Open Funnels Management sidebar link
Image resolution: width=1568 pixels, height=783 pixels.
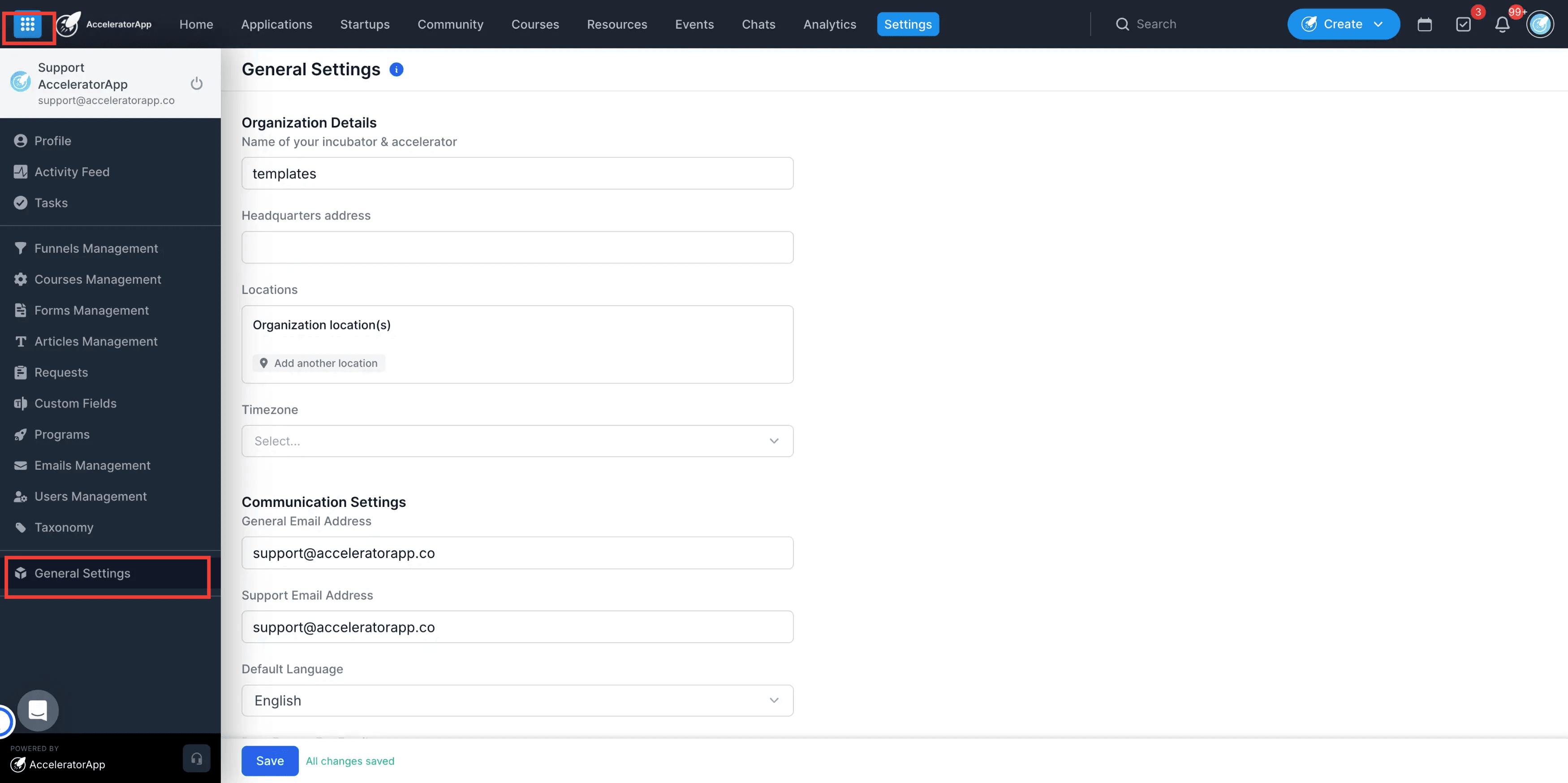click(x=96, y=248)
